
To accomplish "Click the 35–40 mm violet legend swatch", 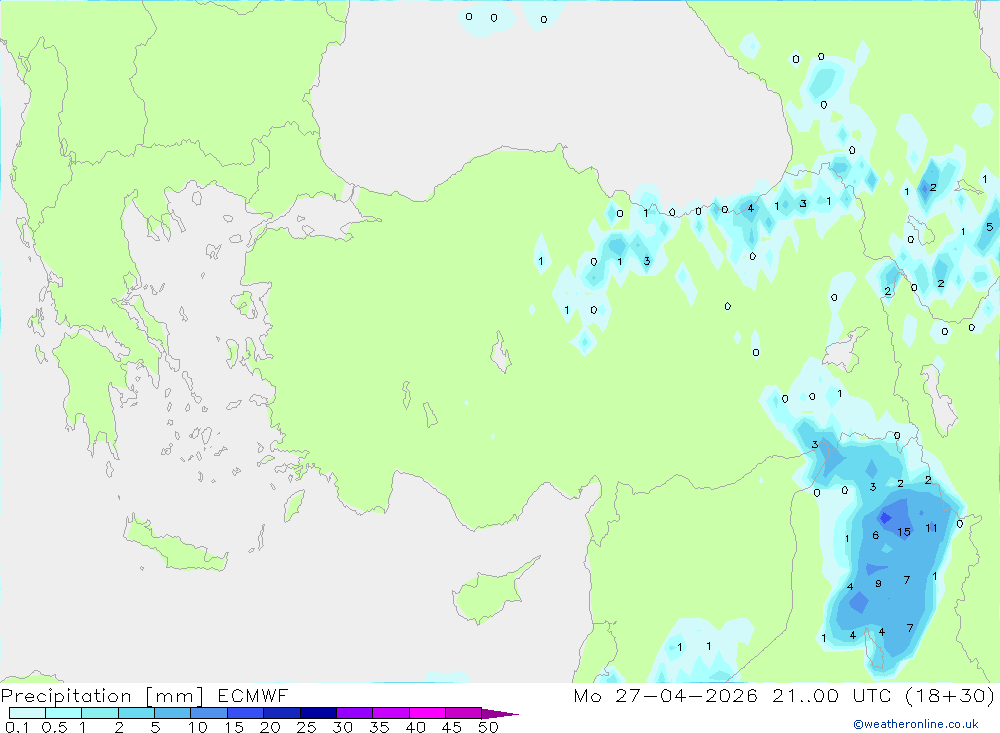I will 391,713.
